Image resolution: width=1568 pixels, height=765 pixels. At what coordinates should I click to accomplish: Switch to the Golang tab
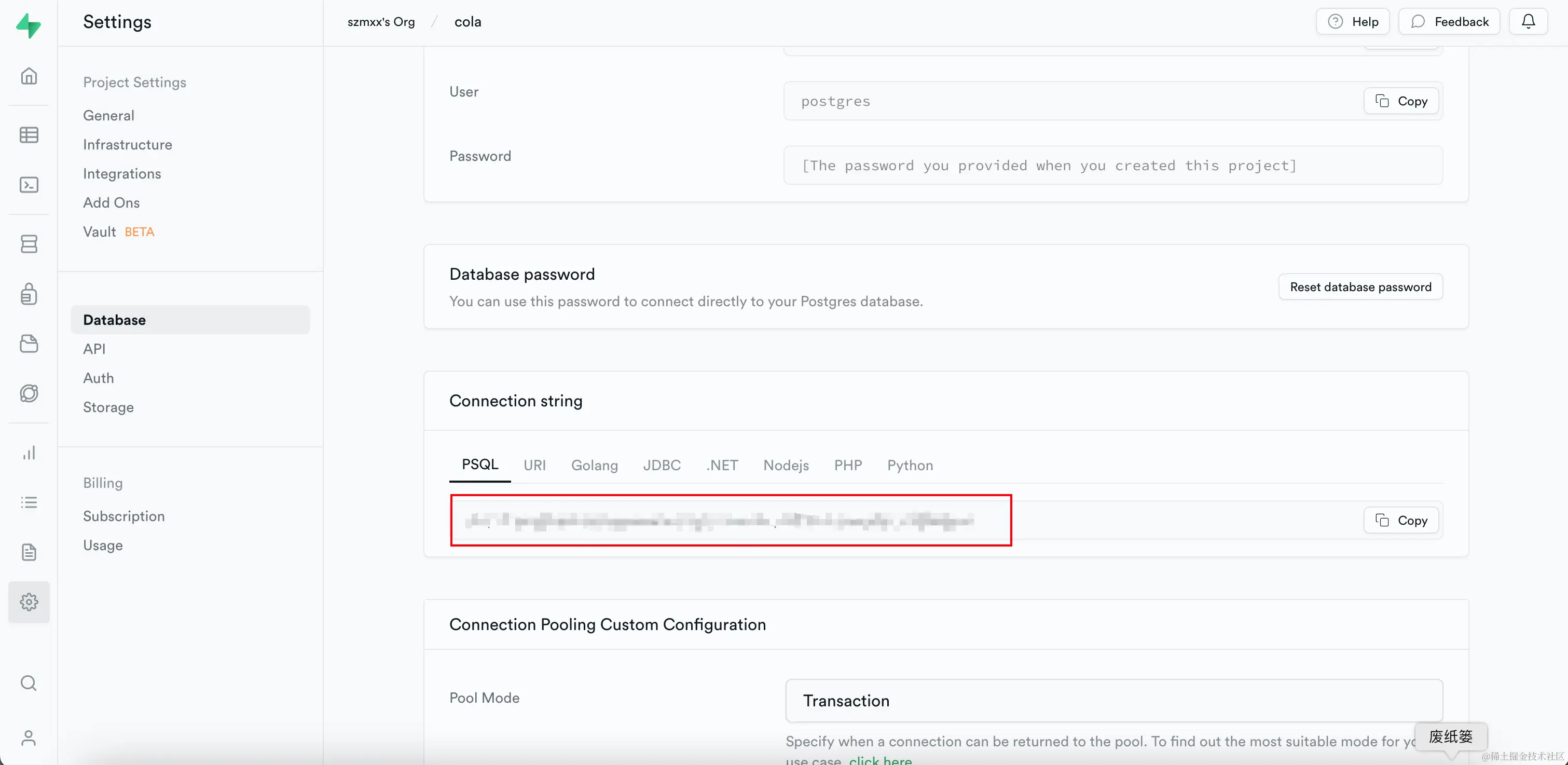pyautogui.click(x=594, y=466)
